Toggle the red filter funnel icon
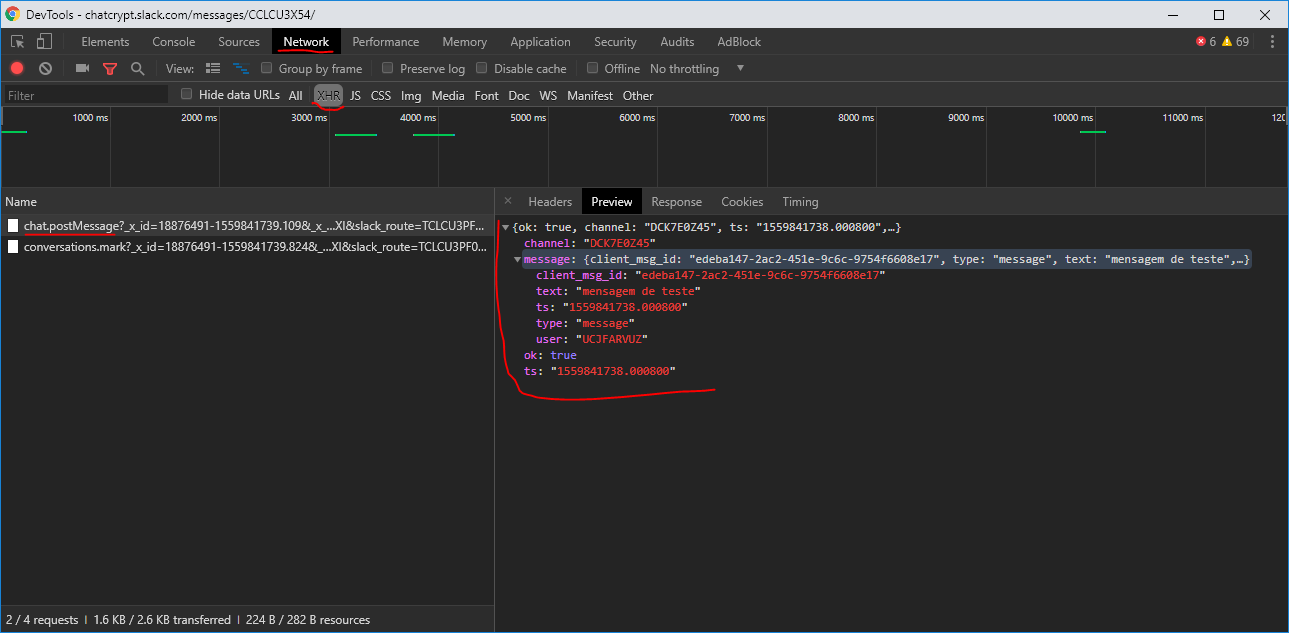Image resolution: width=1289 pixels, height=633 pixels. [110, 69]
